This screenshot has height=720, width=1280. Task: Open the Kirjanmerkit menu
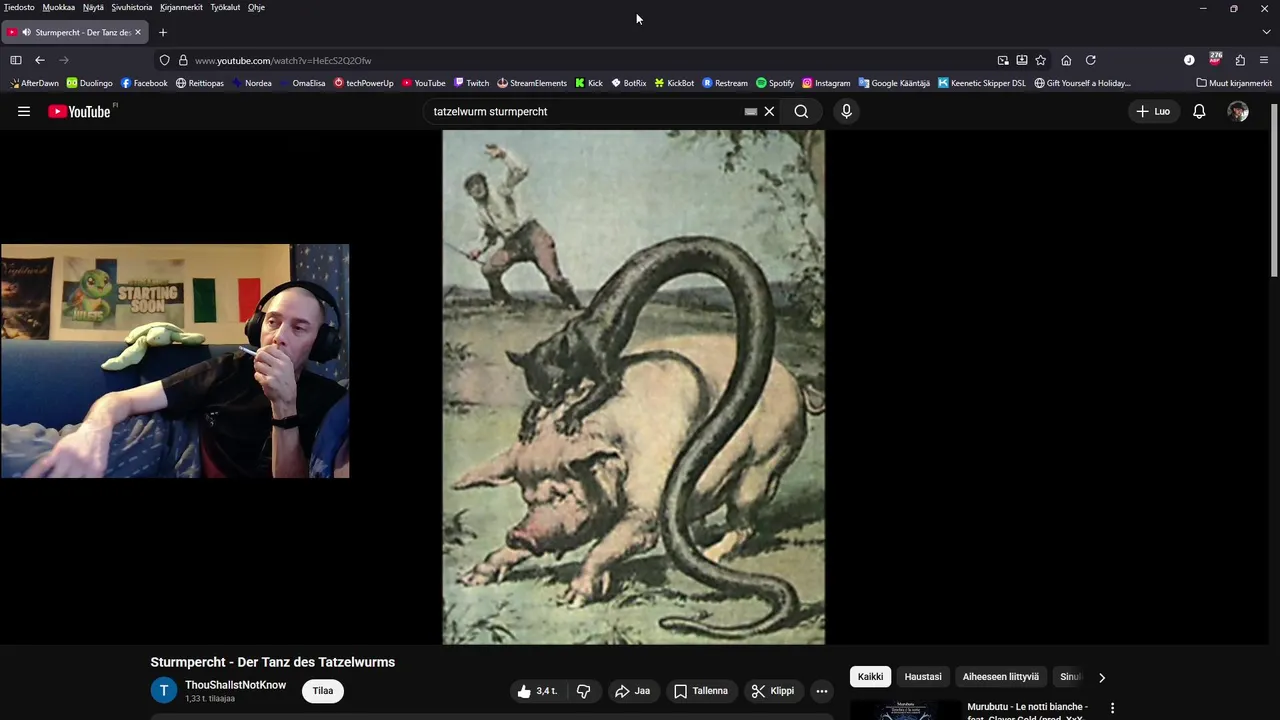(181, 7)
